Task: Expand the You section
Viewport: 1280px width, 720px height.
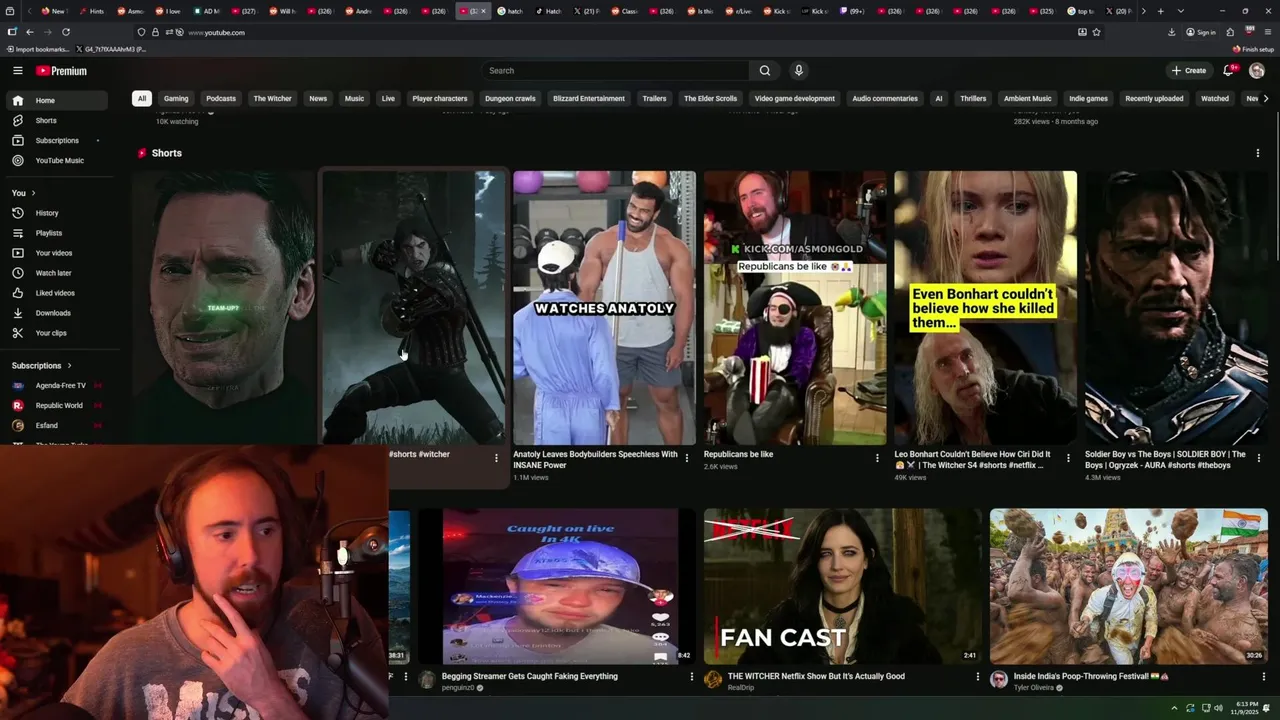Action: click(x=24, y=193)
